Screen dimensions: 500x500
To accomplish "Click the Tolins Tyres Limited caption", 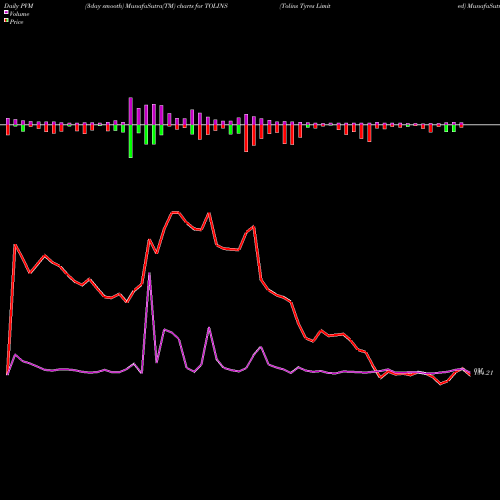I will [x=305, y=6].
